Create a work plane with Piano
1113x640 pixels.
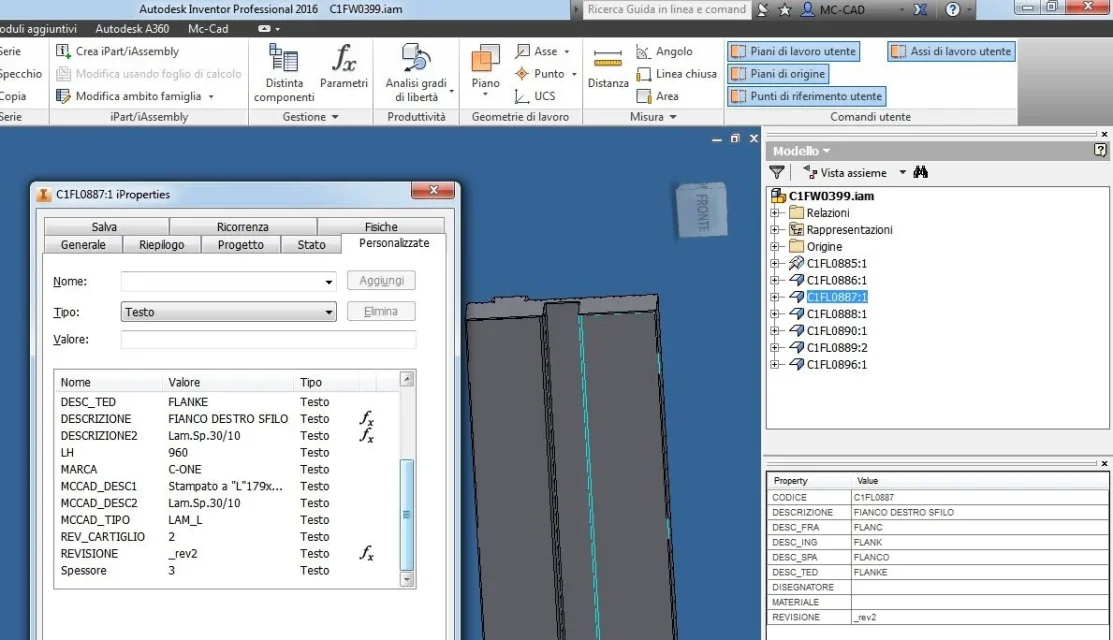pyautogui.click(x=486, y=70)
